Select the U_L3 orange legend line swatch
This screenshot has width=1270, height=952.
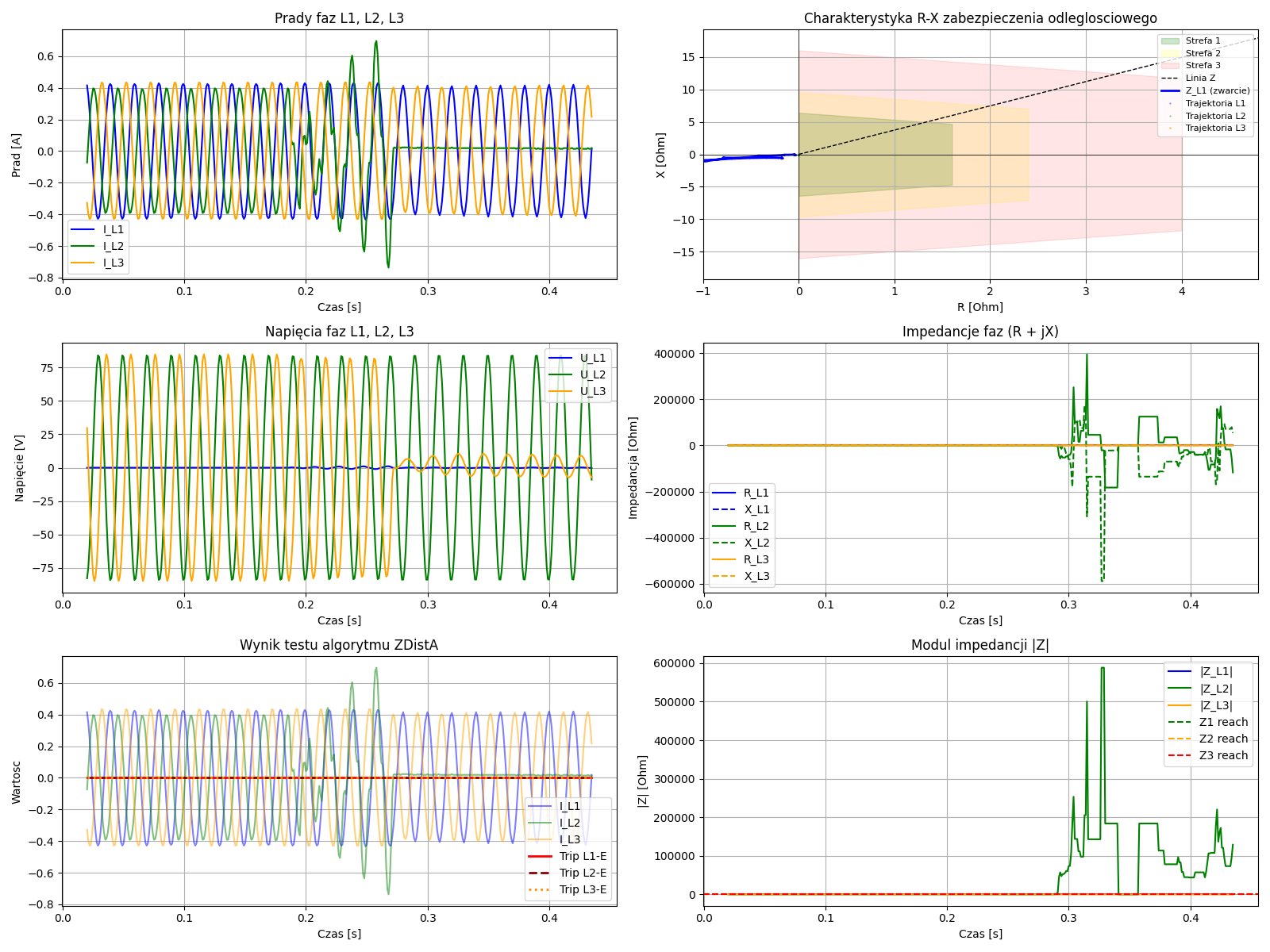(560, 391)
